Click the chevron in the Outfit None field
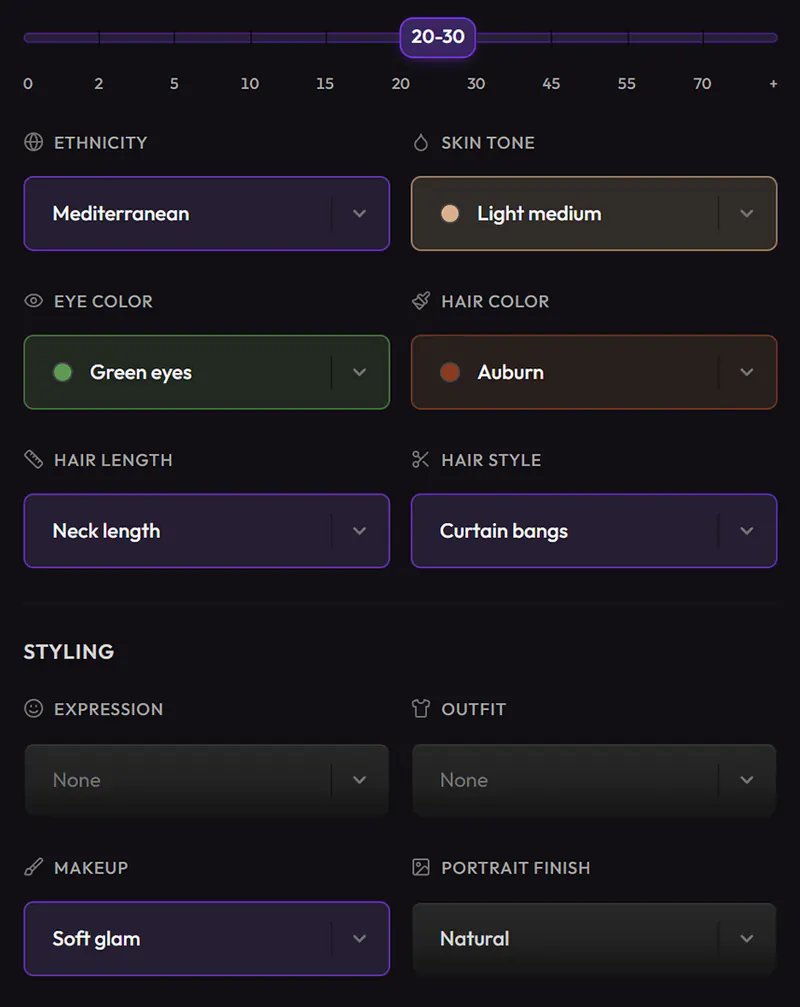 [x=747, y=780]
